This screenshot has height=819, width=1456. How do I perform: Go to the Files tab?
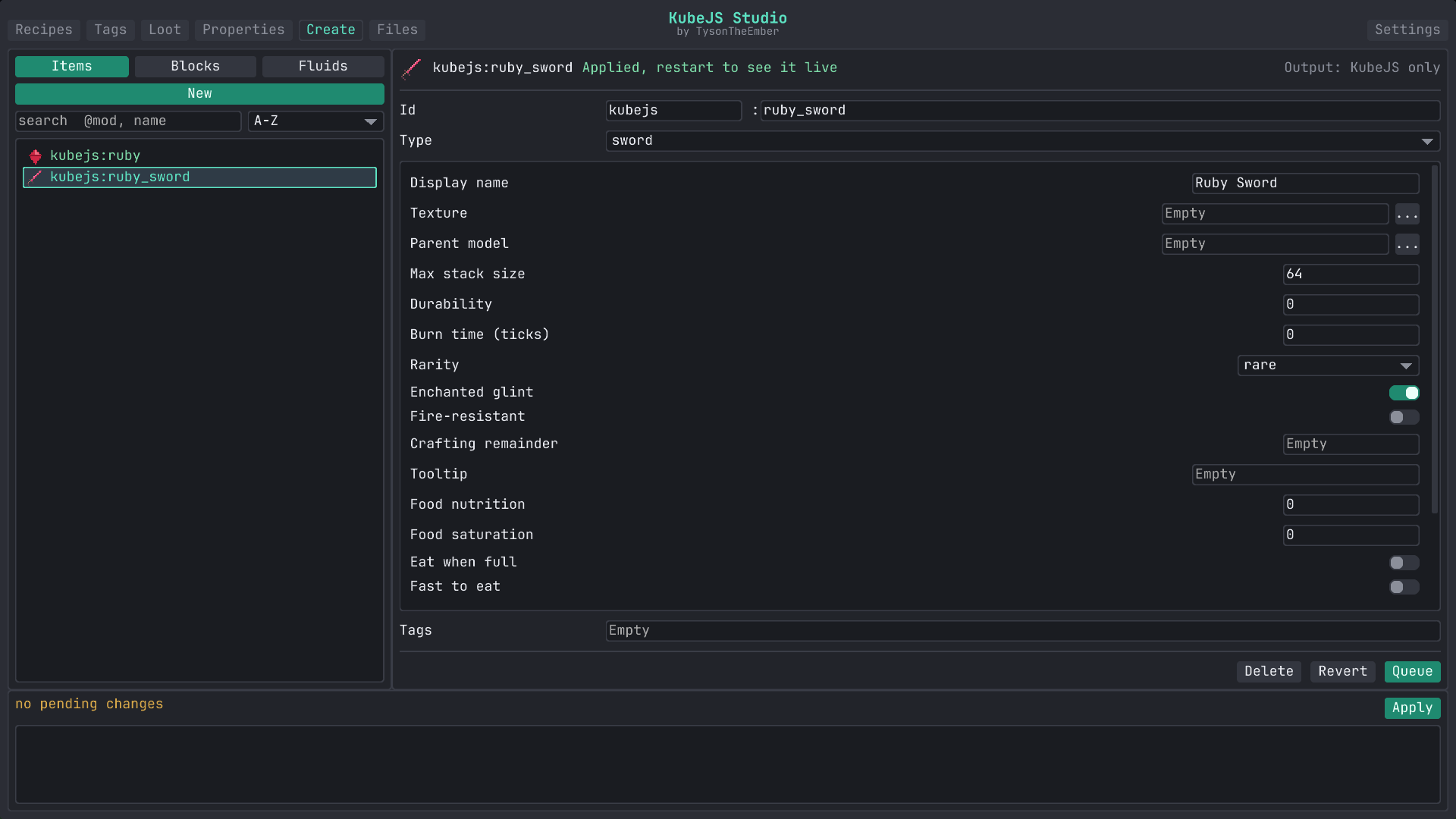(397, 30)
